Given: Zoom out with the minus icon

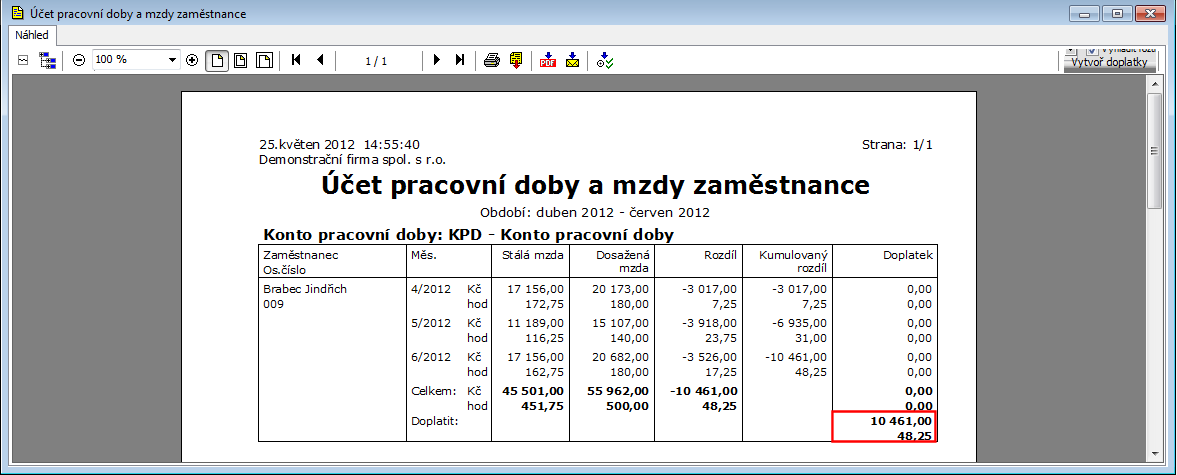Looking at the screenshot, I should click(79, 61).
